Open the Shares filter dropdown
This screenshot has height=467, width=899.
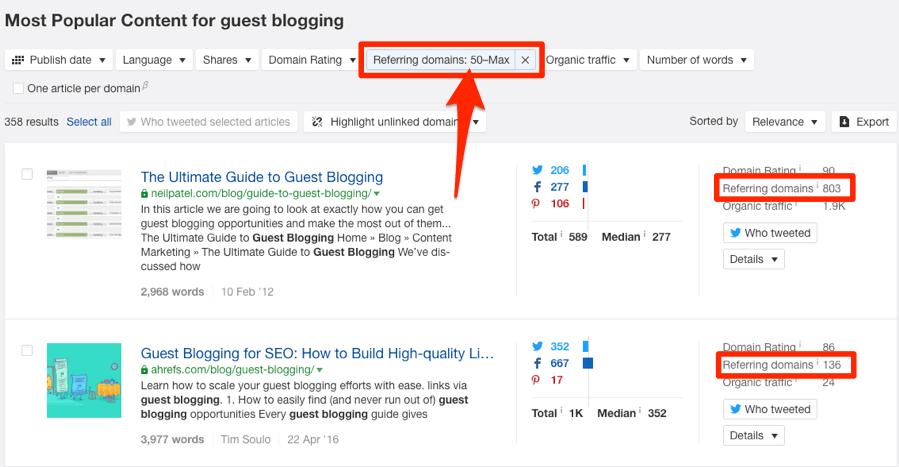pos(226,60)
